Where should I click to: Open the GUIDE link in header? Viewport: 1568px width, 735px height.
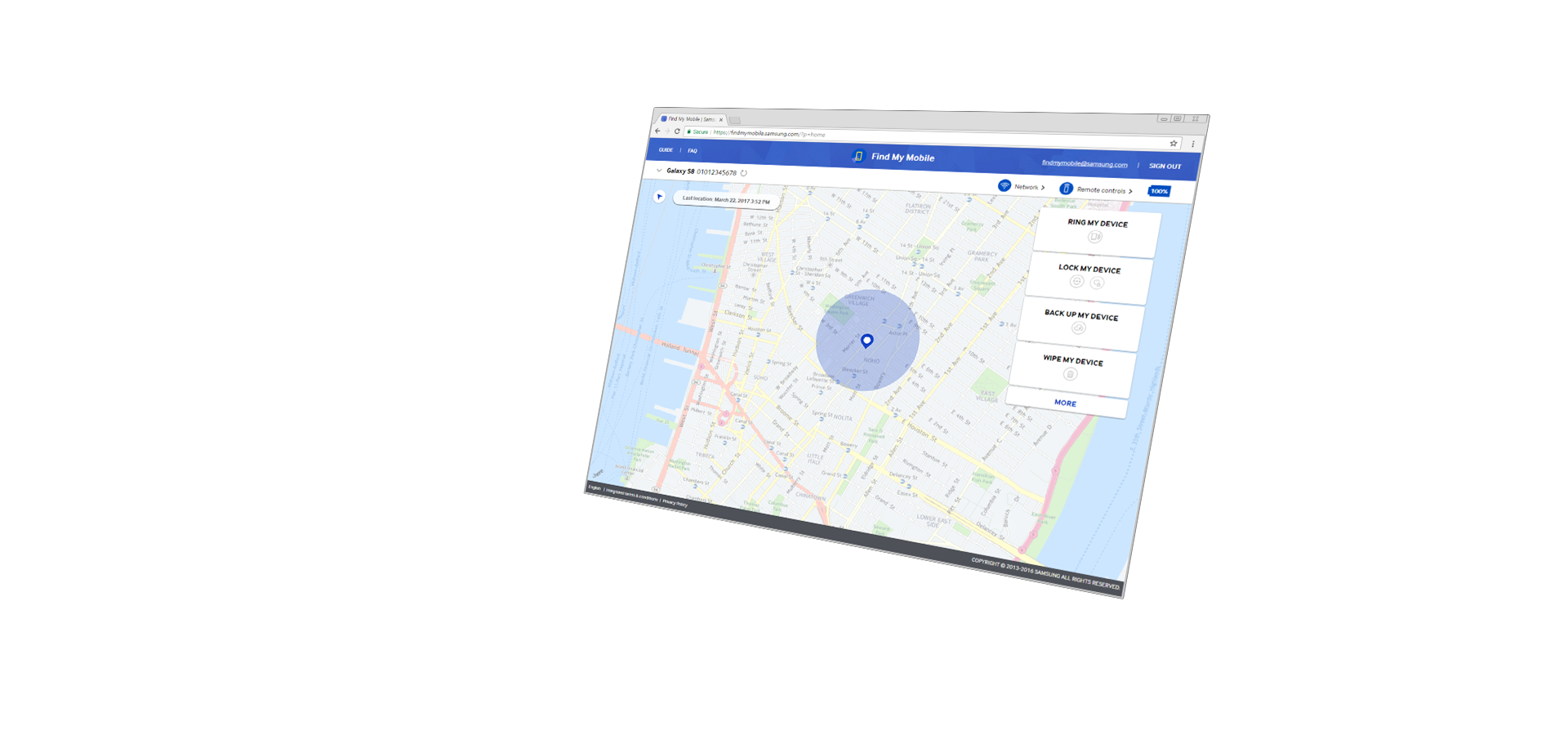point(666,149)
